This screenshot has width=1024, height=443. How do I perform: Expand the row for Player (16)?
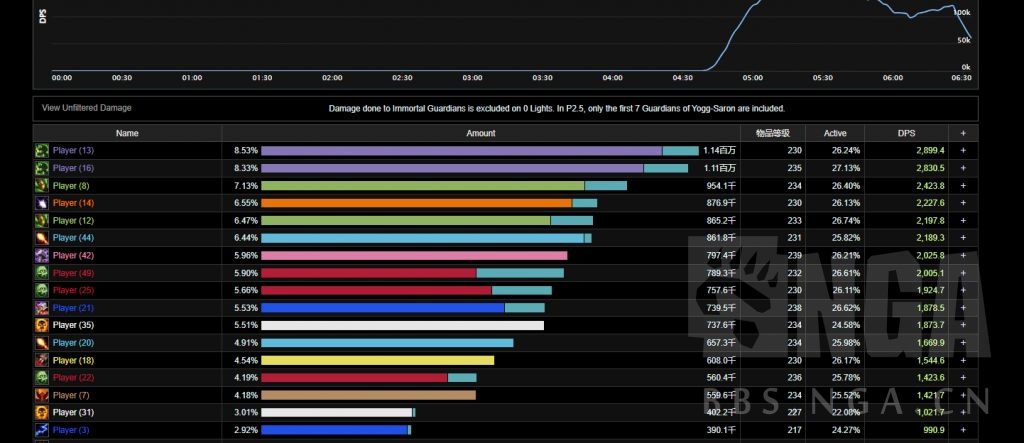963,168
